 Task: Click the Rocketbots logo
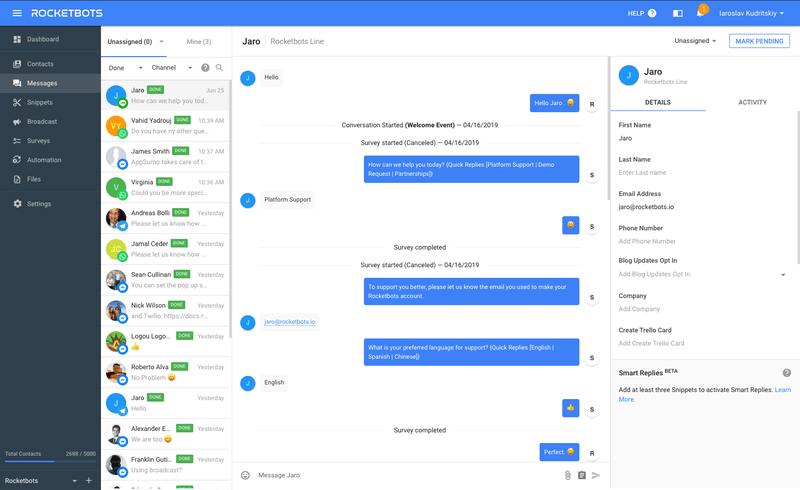pos(67,13)
